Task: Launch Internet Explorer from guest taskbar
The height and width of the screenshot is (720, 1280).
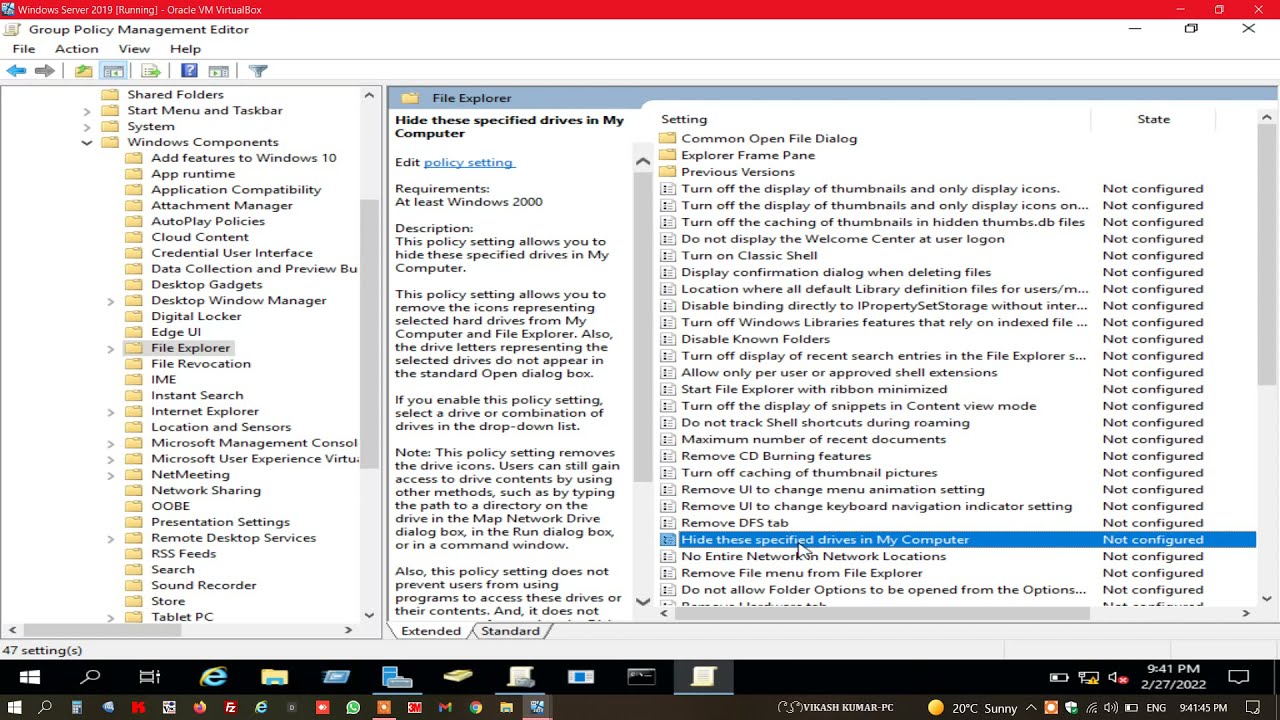Action: 213,677
